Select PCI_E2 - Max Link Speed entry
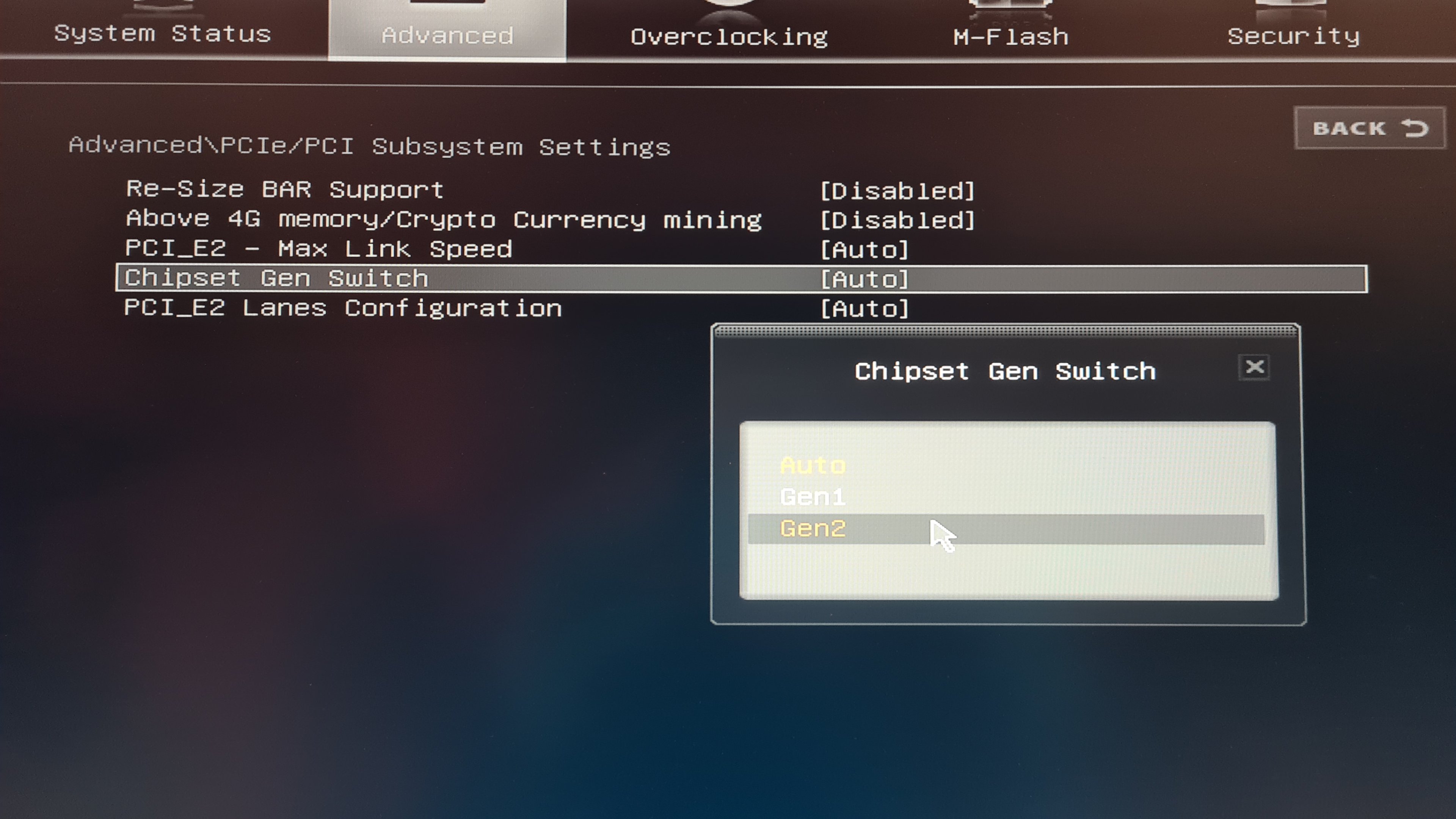This screenshot has width=1456, height=819. click(319, 249)
